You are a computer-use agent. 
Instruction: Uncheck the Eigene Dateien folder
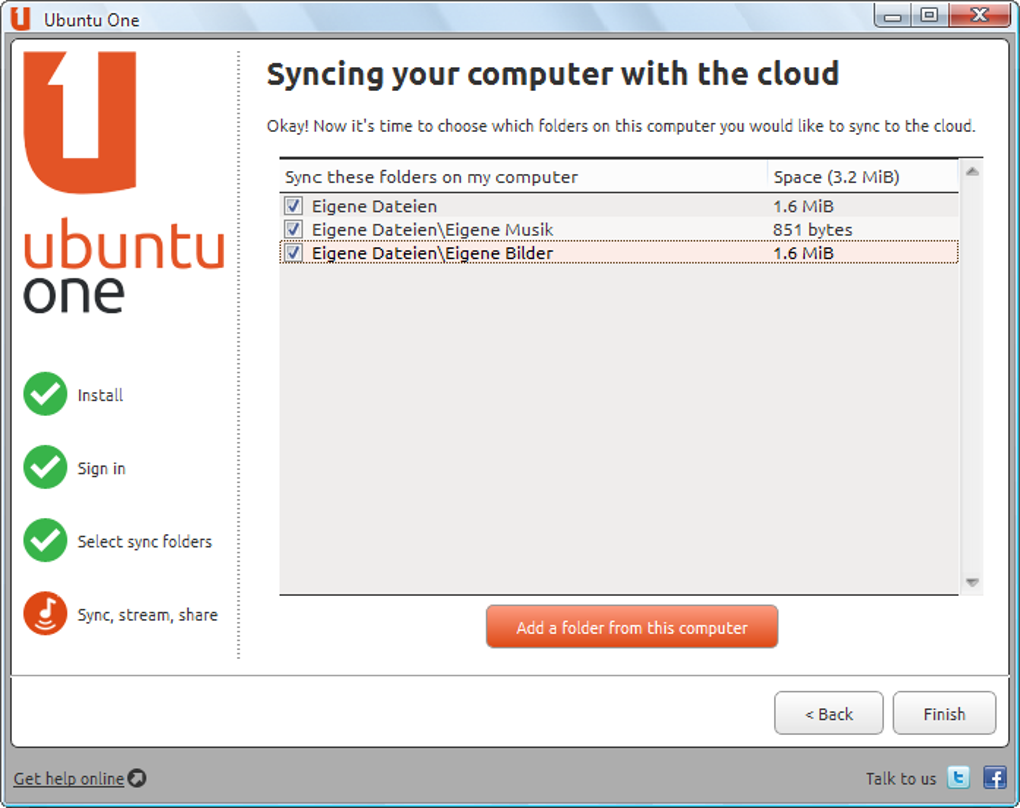coord(293,205)
